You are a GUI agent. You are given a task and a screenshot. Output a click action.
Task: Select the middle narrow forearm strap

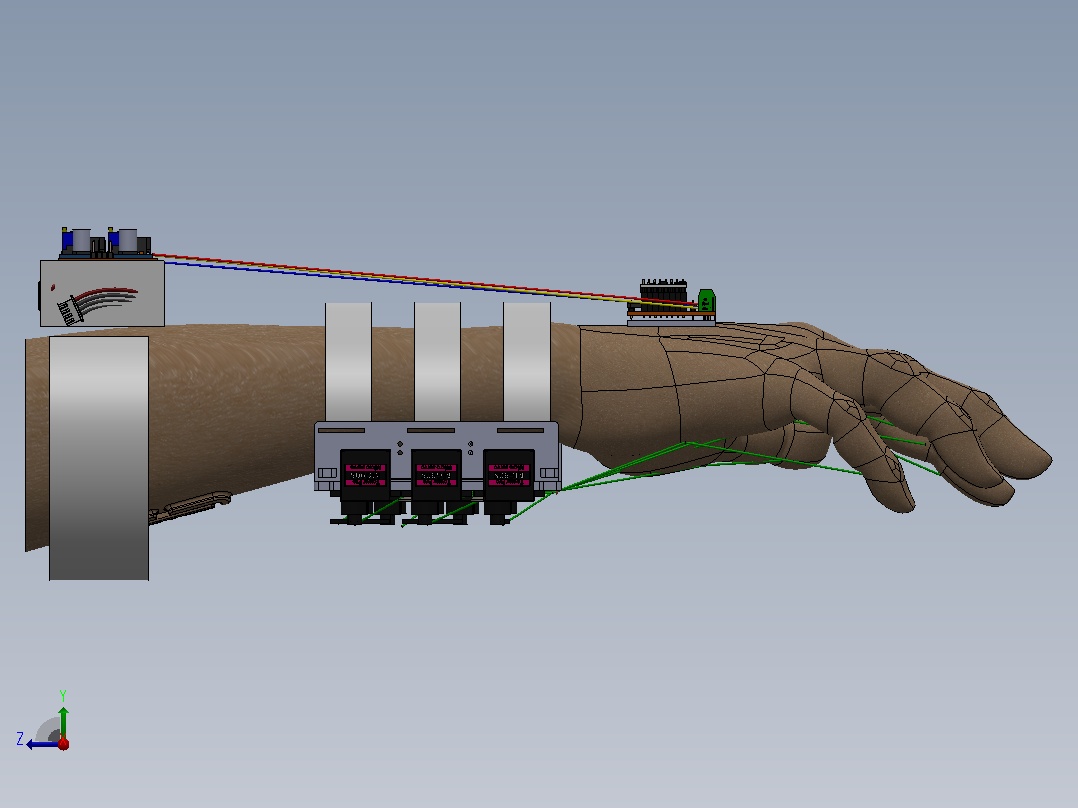click(x=437, y=362)
